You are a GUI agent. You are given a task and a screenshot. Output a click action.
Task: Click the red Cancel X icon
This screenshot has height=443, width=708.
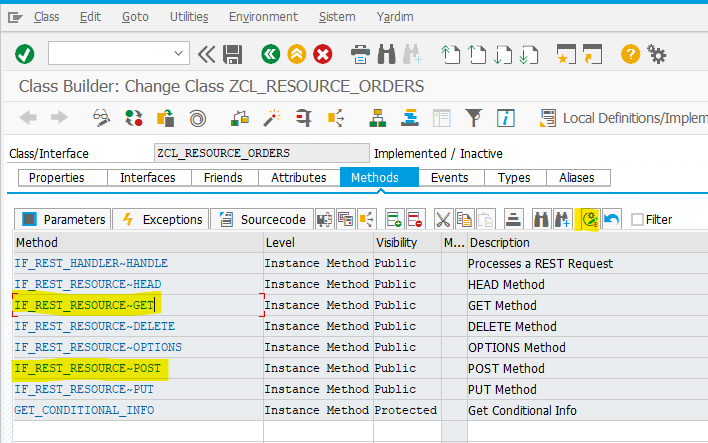click(x=323, y=54)
